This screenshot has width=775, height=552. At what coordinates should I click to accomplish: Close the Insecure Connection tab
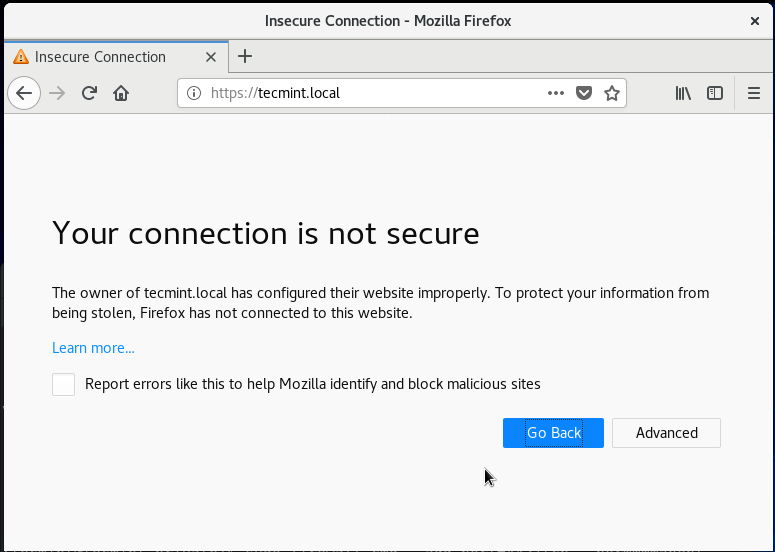tap(211, 57)
